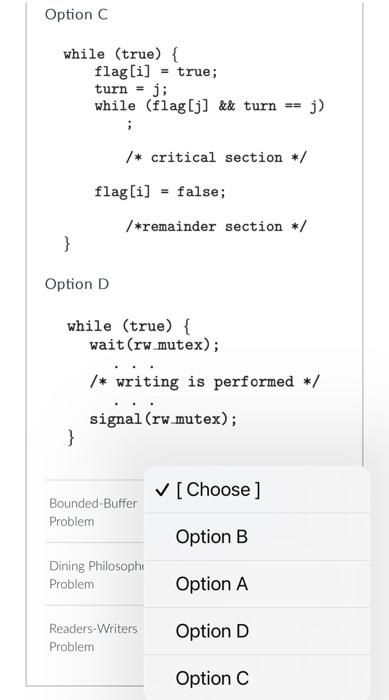
Task: Click the critical section comment
Action: point(216,157)
